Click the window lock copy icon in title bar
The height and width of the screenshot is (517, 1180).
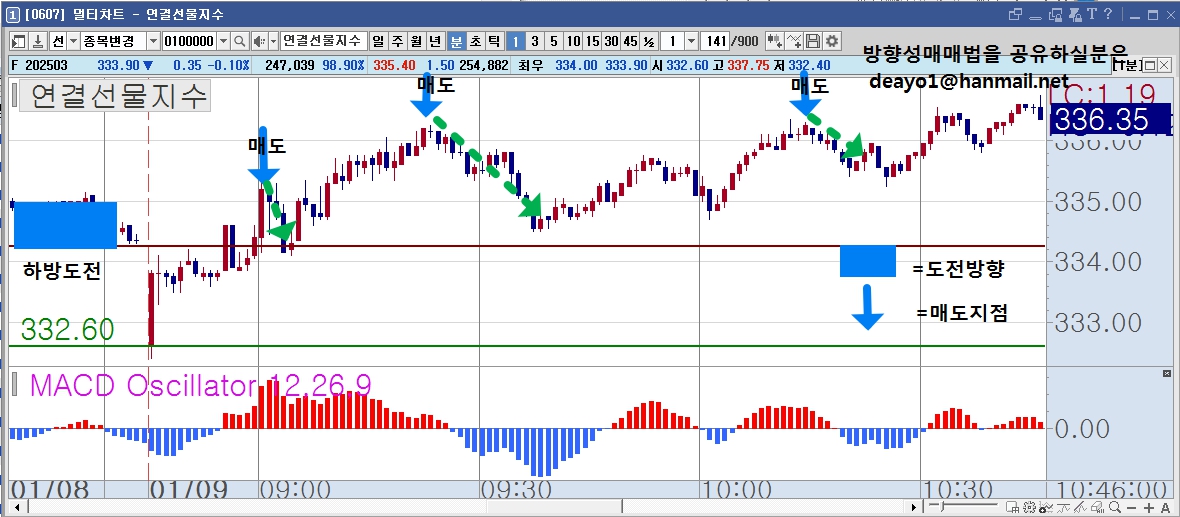point(1056,15)
